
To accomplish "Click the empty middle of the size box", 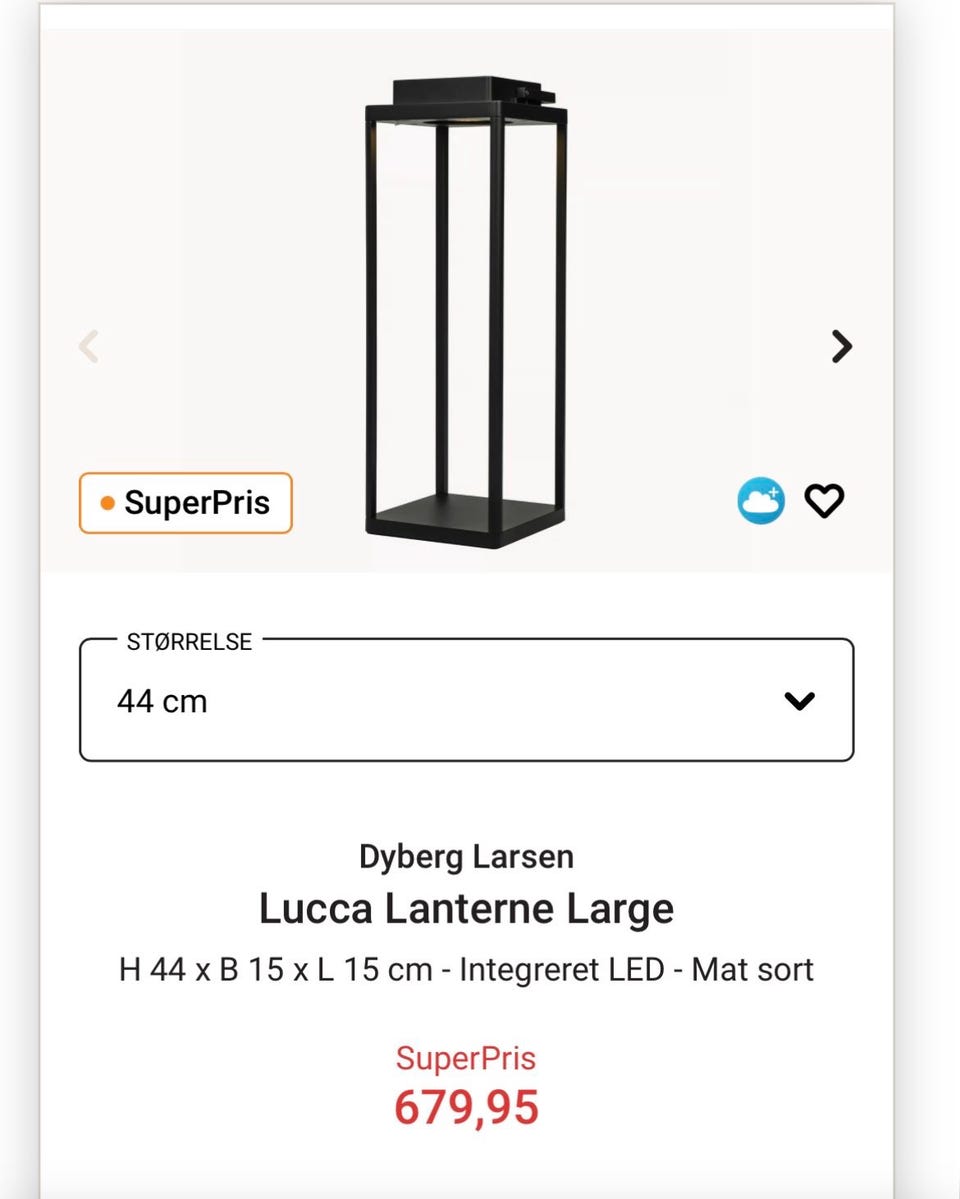I will (480, 701).
